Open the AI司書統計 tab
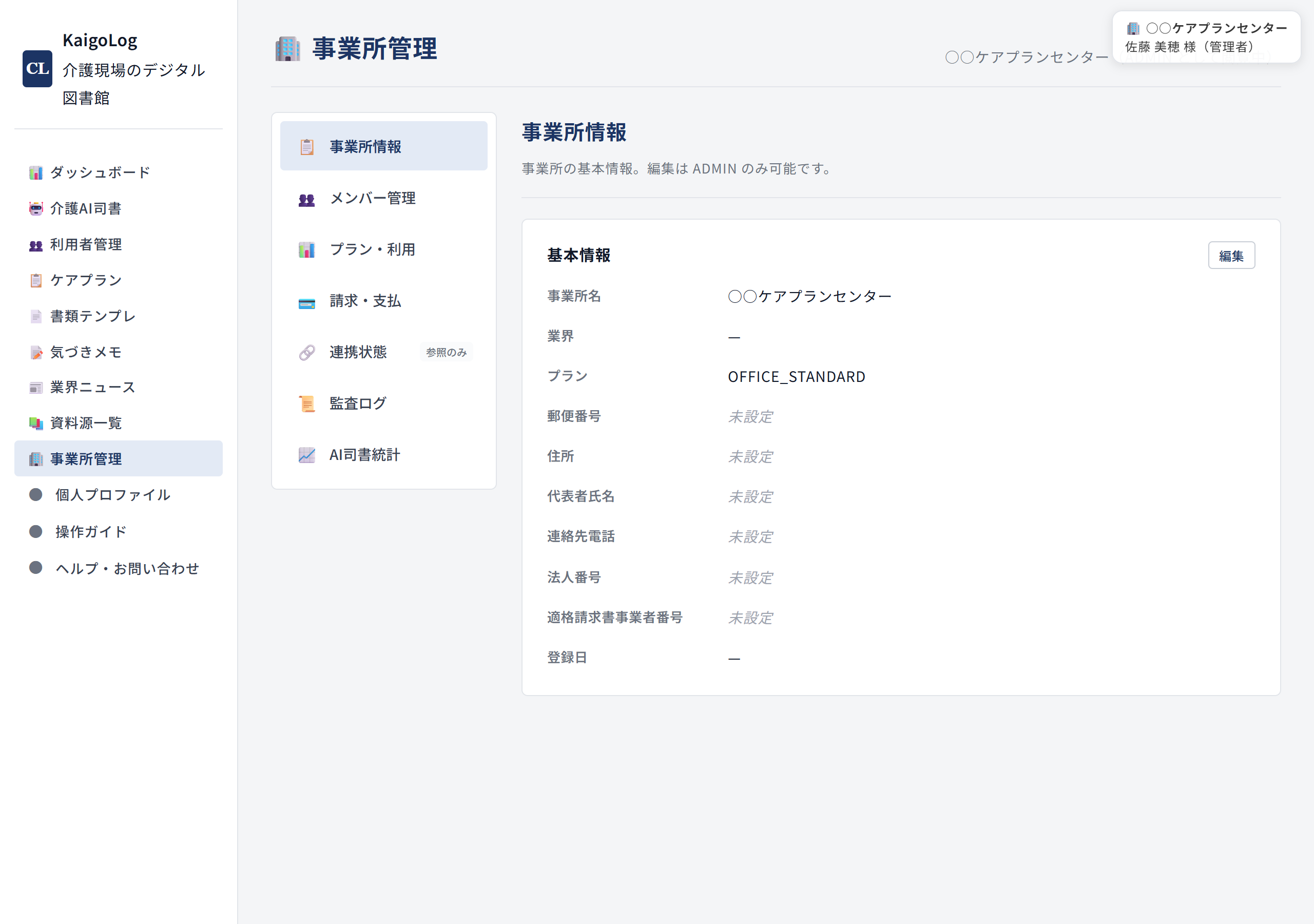 (383, 455)
